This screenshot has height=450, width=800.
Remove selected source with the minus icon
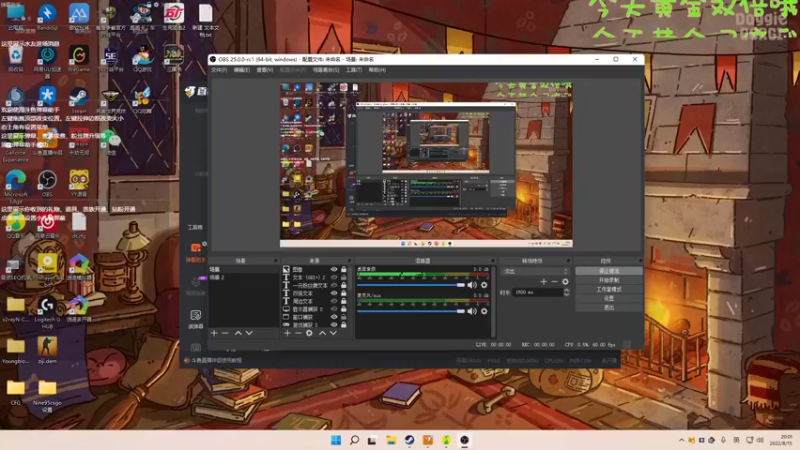pos(298,333)
